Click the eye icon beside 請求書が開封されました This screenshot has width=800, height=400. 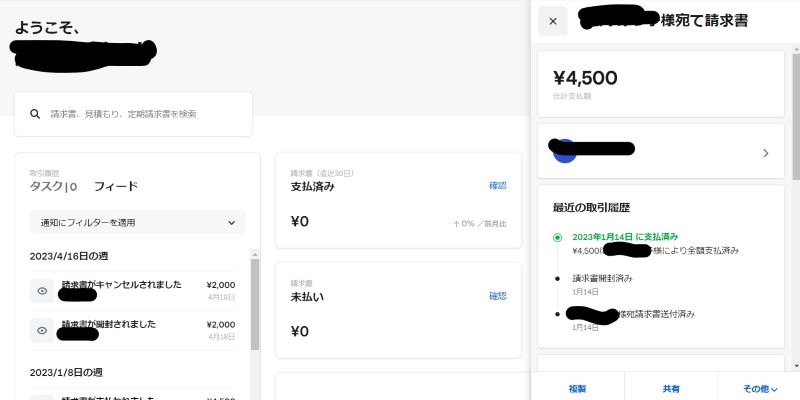(42, 330)
